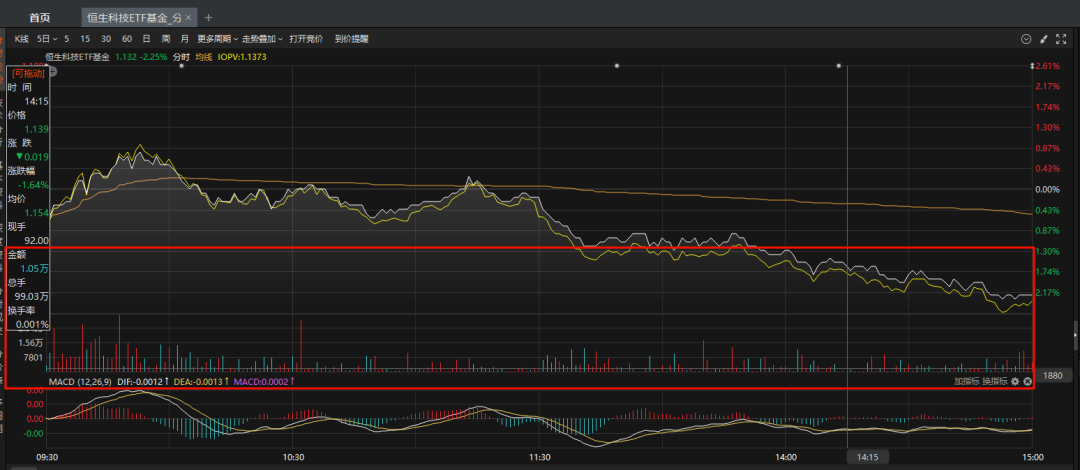Click the 打开竞价 button
This screenshot has width=1080, height=470.
click(x=306, y=38)
